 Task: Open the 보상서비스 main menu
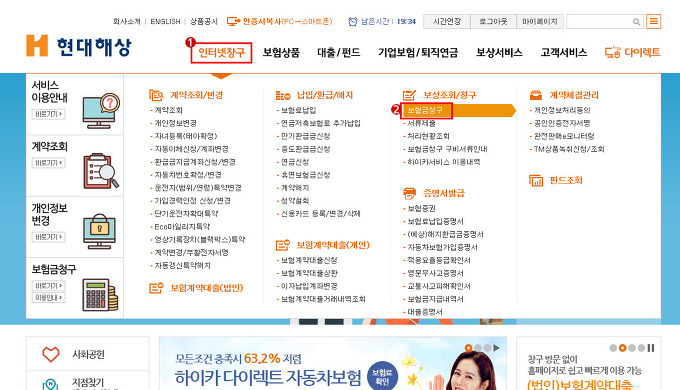499,53
